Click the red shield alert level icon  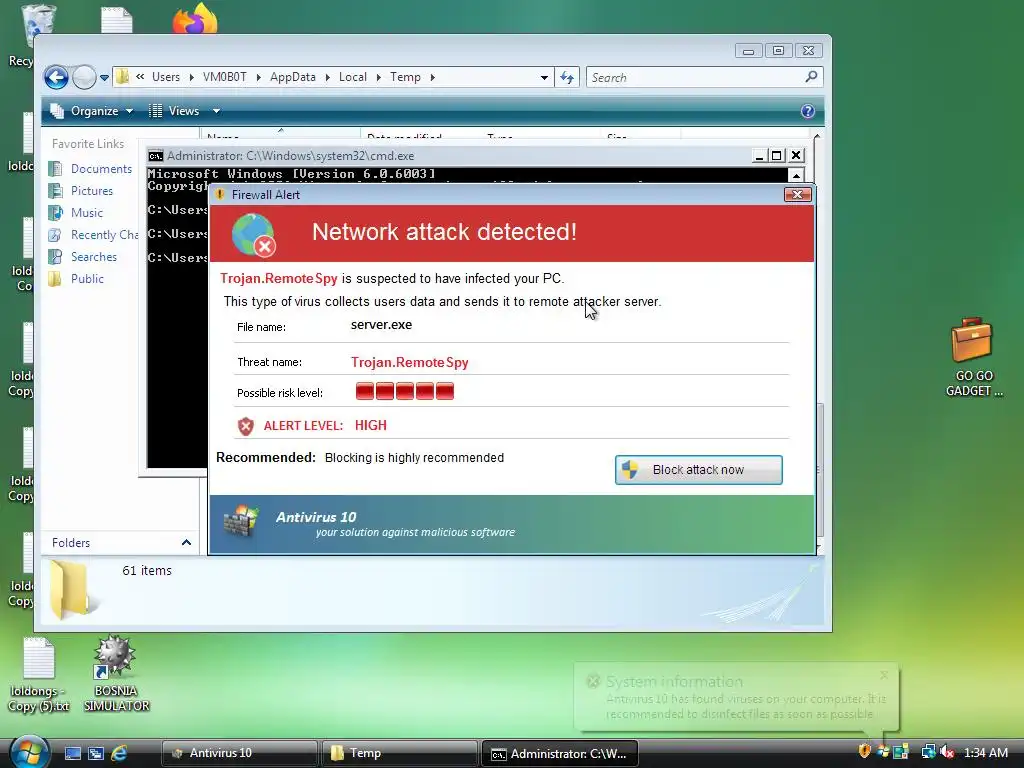point(246,426)
